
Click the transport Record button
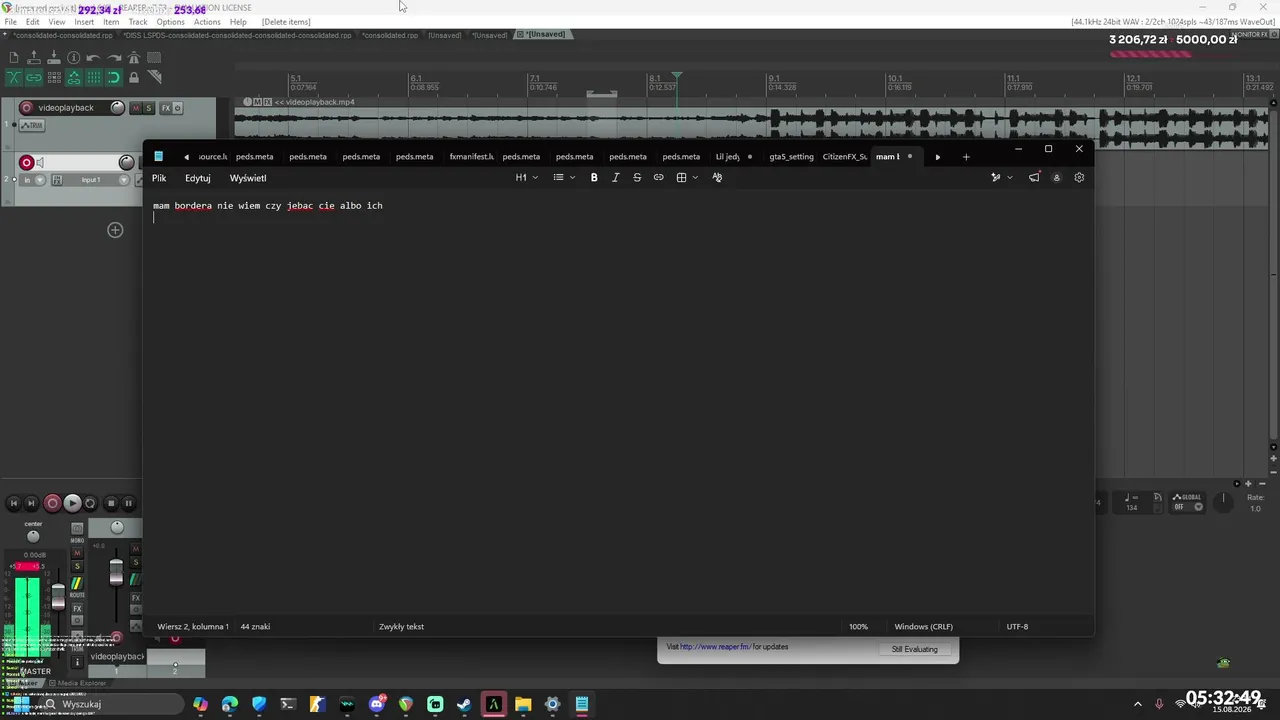pyautogui.click(x=52, y=503)
